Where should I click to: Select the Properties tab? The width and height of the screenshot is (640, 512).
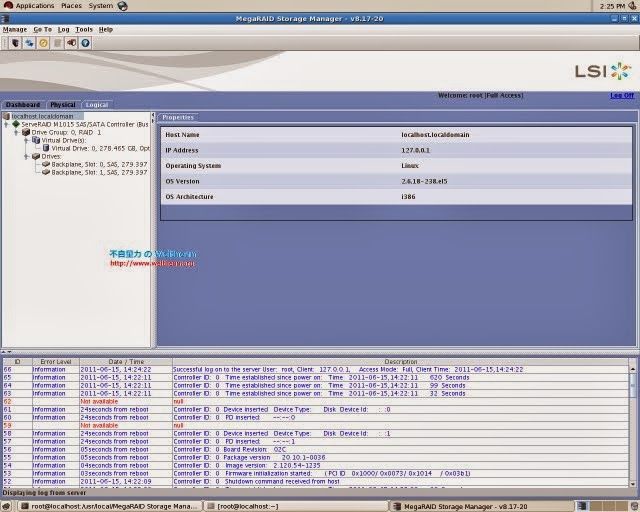[x=178, y=118]
